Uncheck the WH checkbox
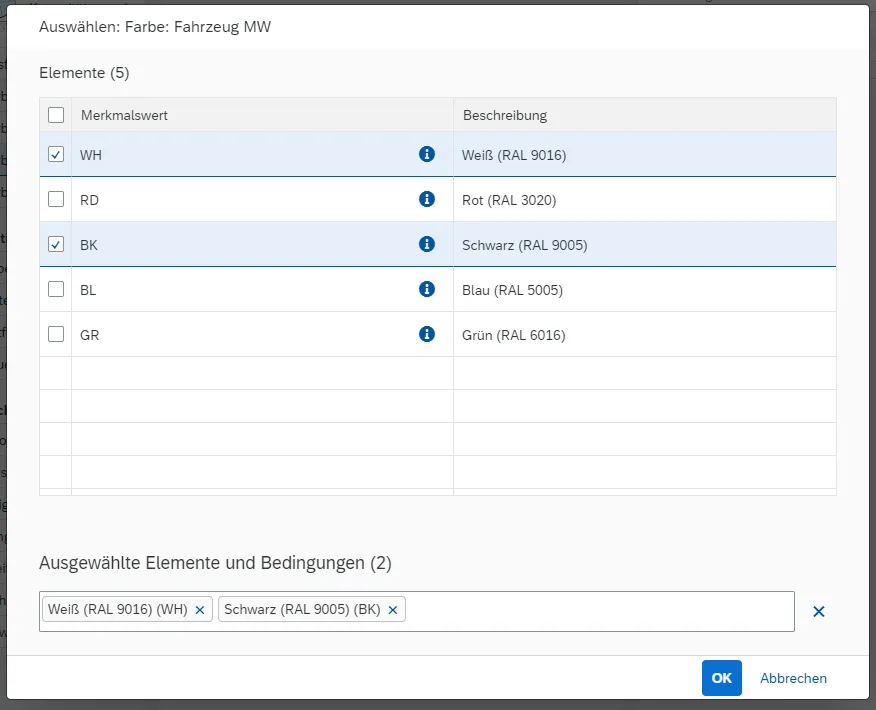876x710 pixels. tap(56, 155)
